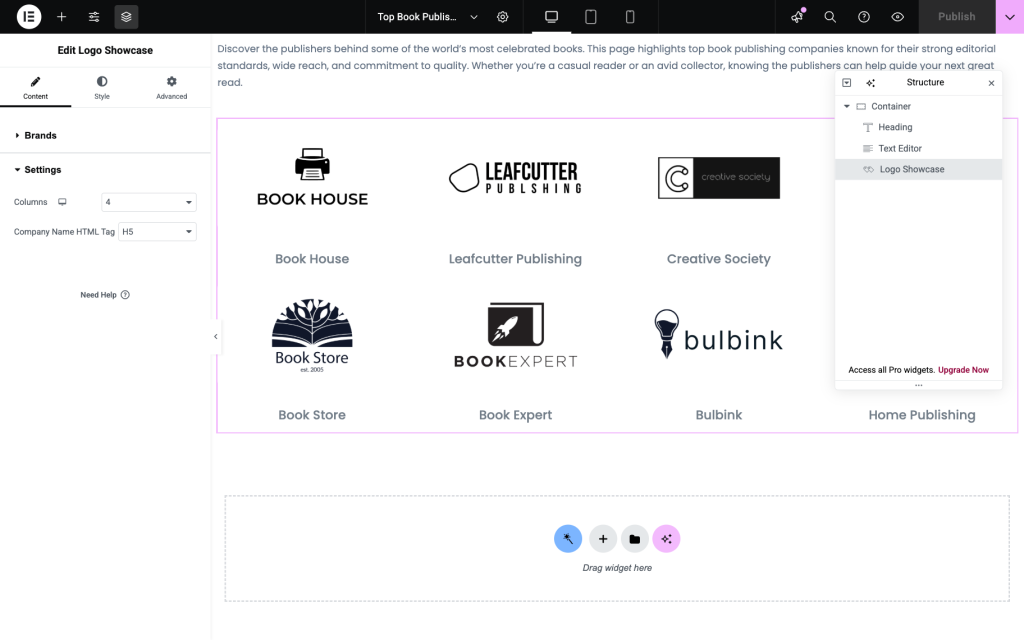
Task: Switch to the Advanced tab
Action: point(171,87)
